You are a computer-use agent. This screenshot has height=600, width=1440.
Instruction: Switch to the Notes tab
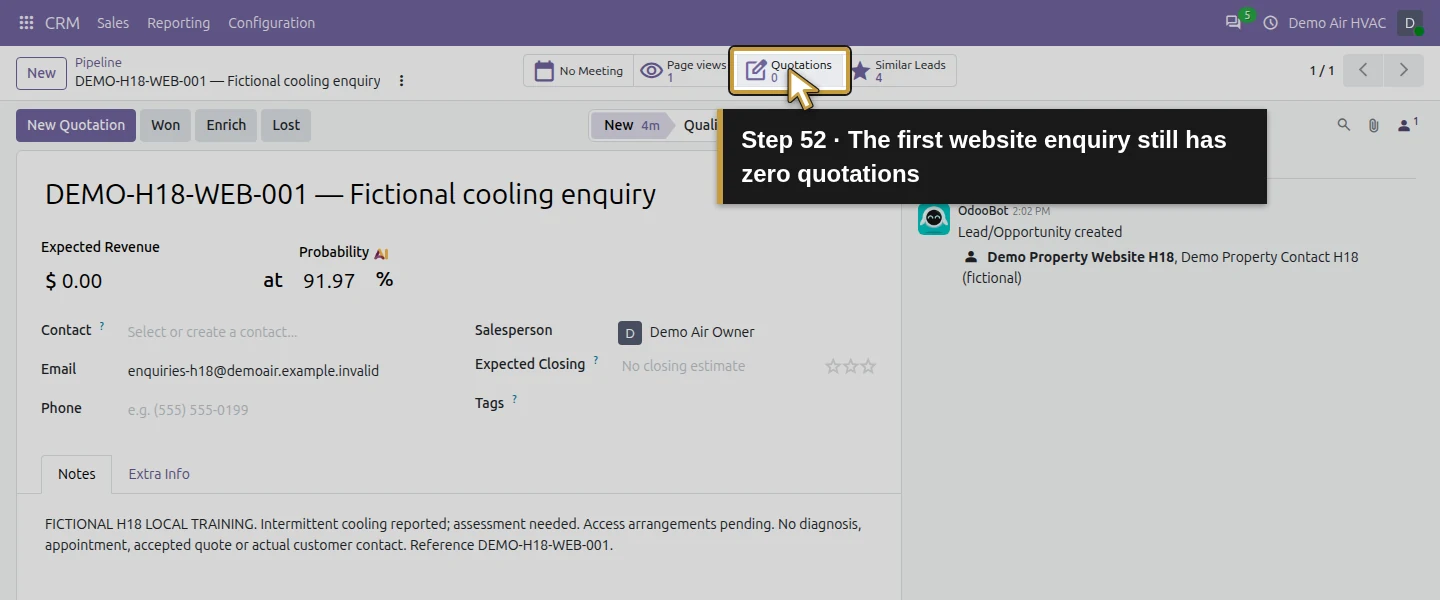77,474
